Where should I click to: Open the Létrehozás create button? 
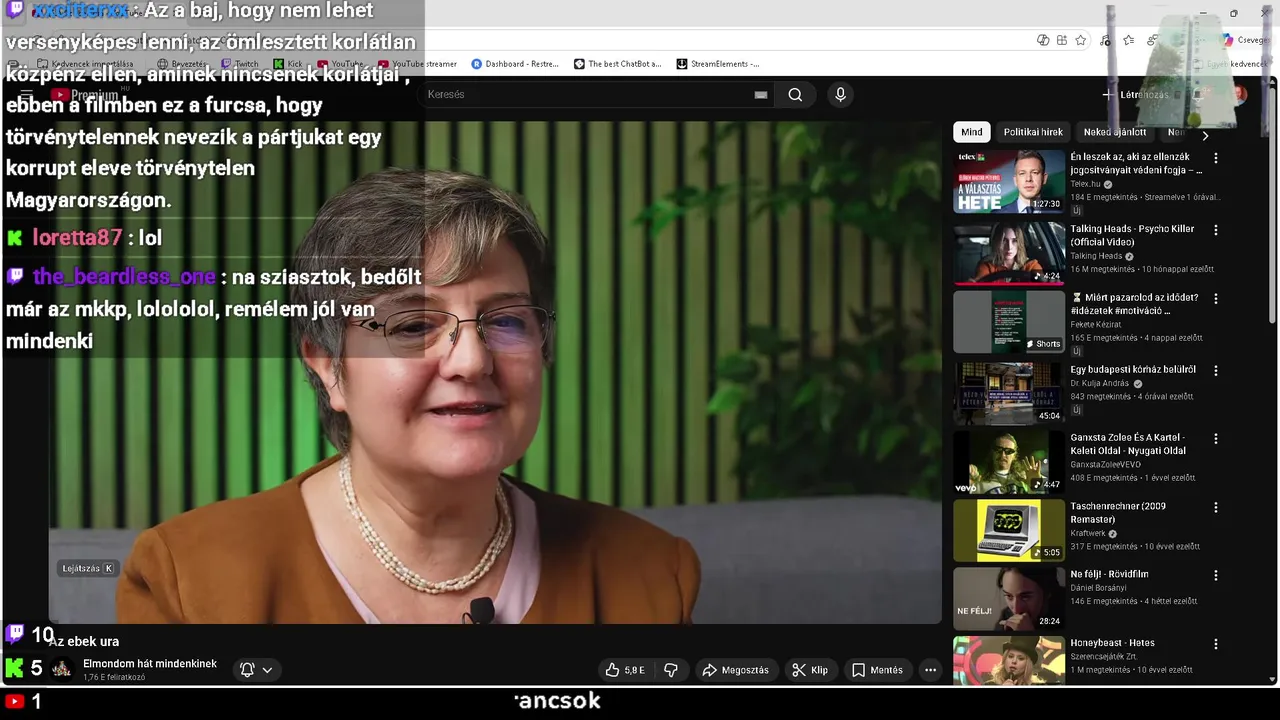pyautogui.click(x=1135, y=95)
